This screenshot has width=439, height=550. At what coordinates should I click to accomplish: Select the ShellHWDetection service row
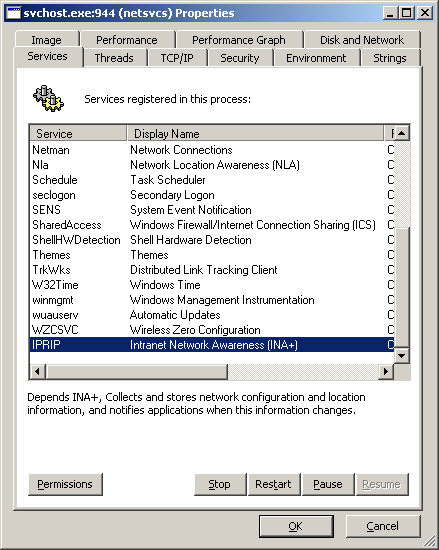click(x=212, y=240)
